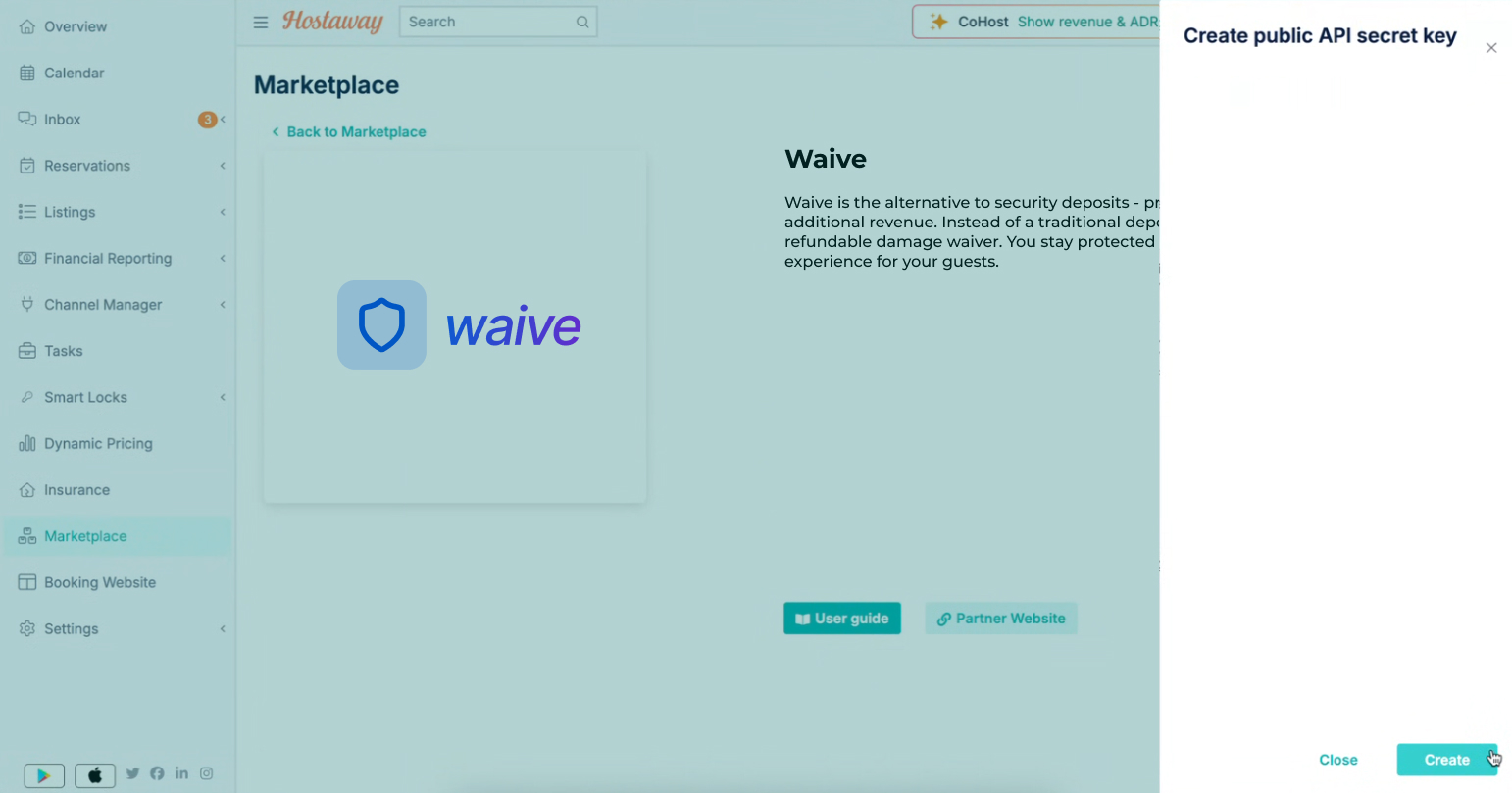This screenshot has width=1512, height=793.
Task: Go Back to Marketplace
Action: [x=349, y=131]
